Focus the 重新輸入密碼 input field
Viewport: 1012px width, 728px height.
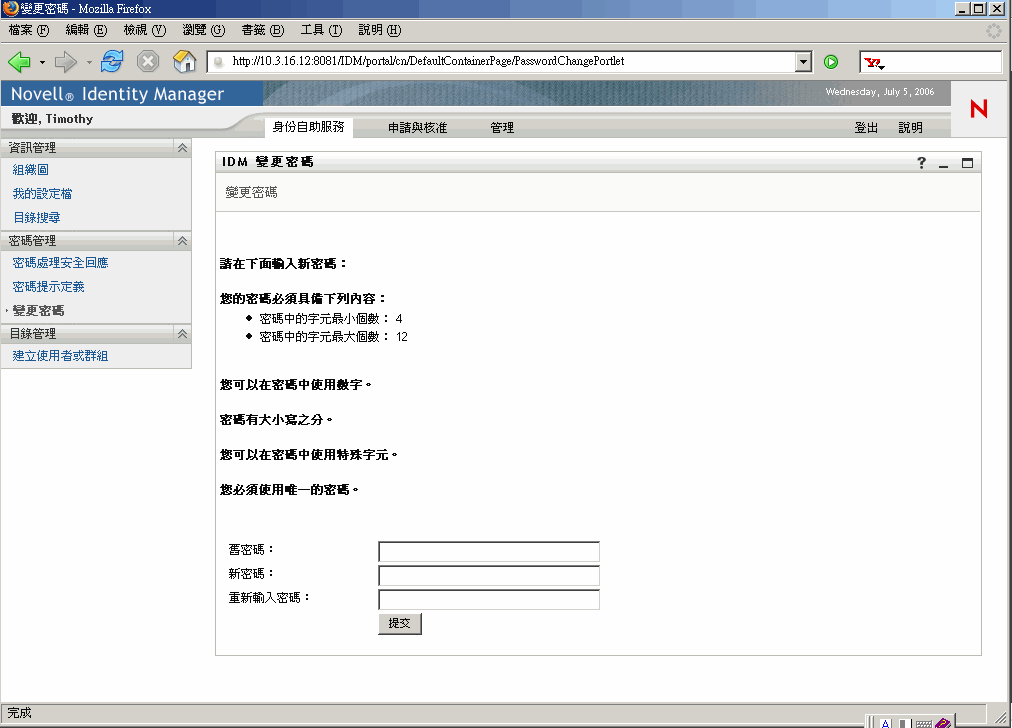[489, 600]
